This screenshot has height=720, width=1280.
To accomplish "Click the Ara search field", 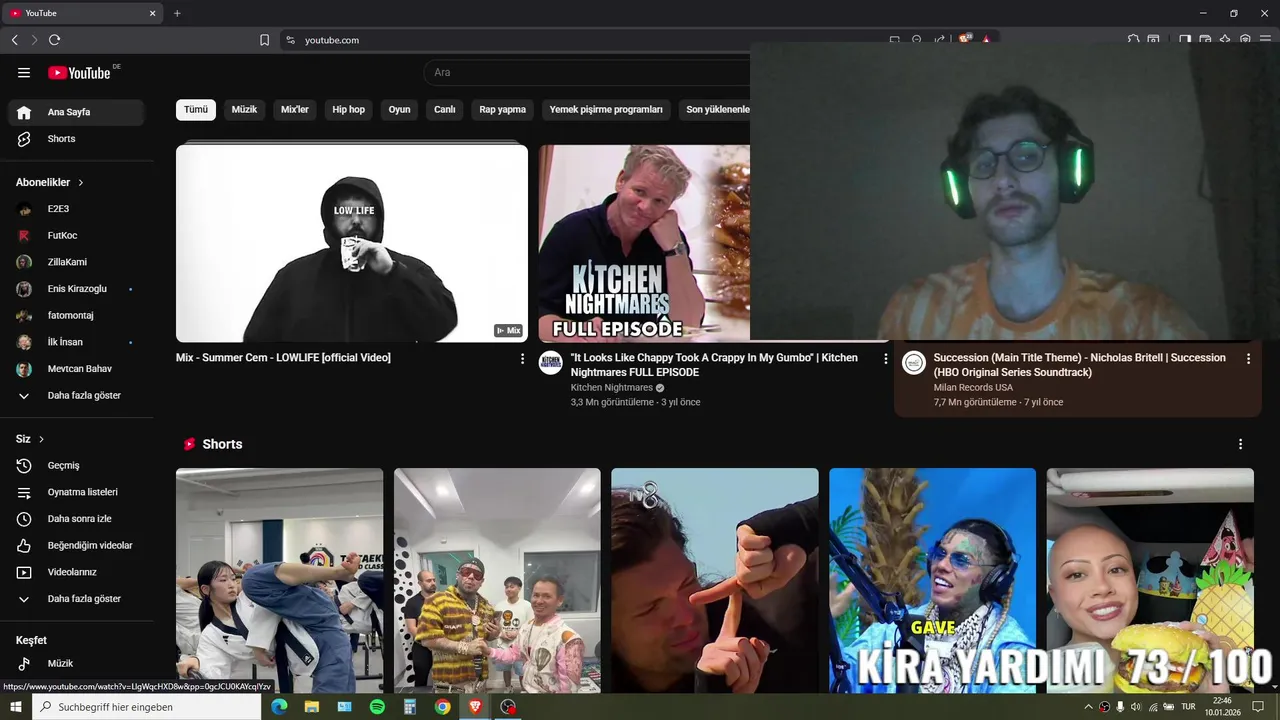I will (x=587, y=72).
